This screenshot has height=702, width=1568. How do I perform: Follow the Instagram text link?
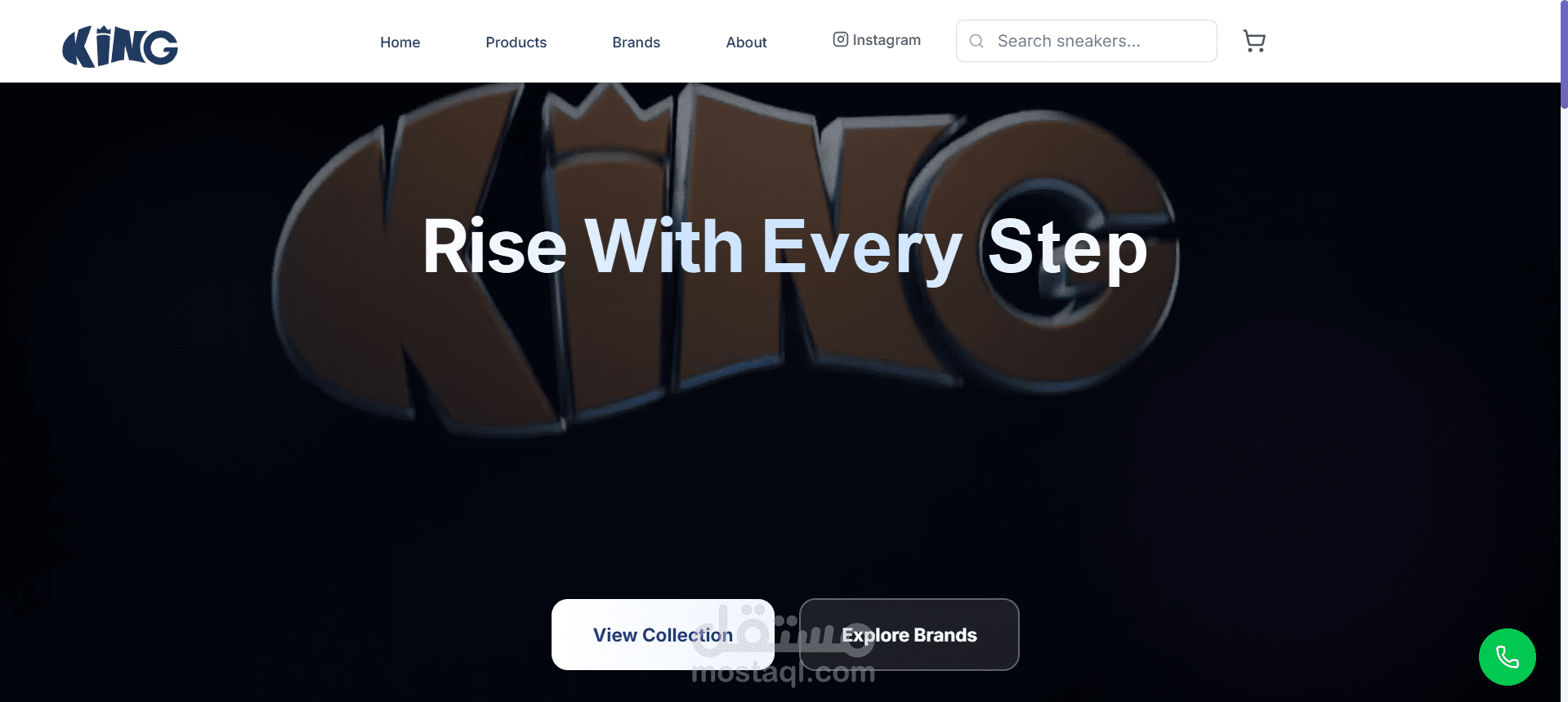[x=887, y=40]
